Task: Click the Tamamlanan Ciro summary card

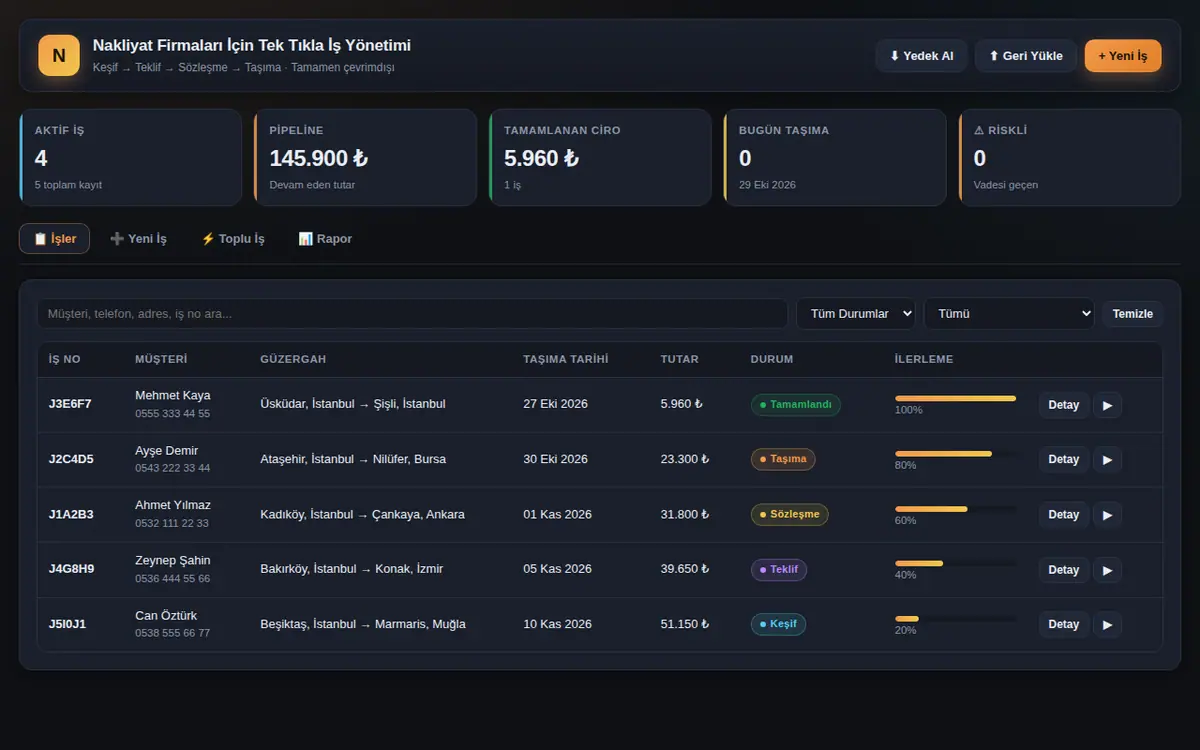Action: coord(600,158)
